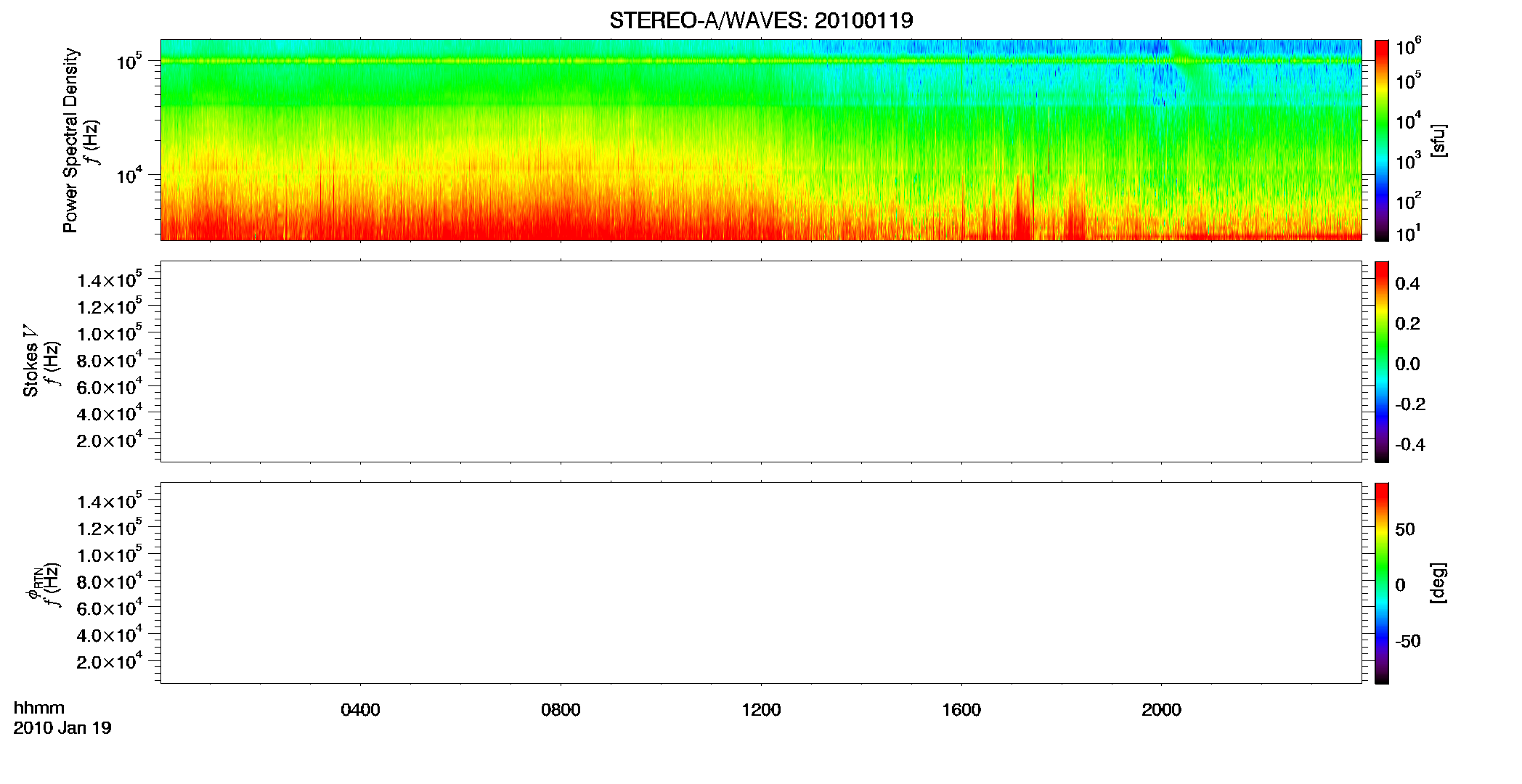Viewport: 1522px width, 784px height.
Task: Click the φ RTN degrees color bar
Action: tap(1381, 583)
